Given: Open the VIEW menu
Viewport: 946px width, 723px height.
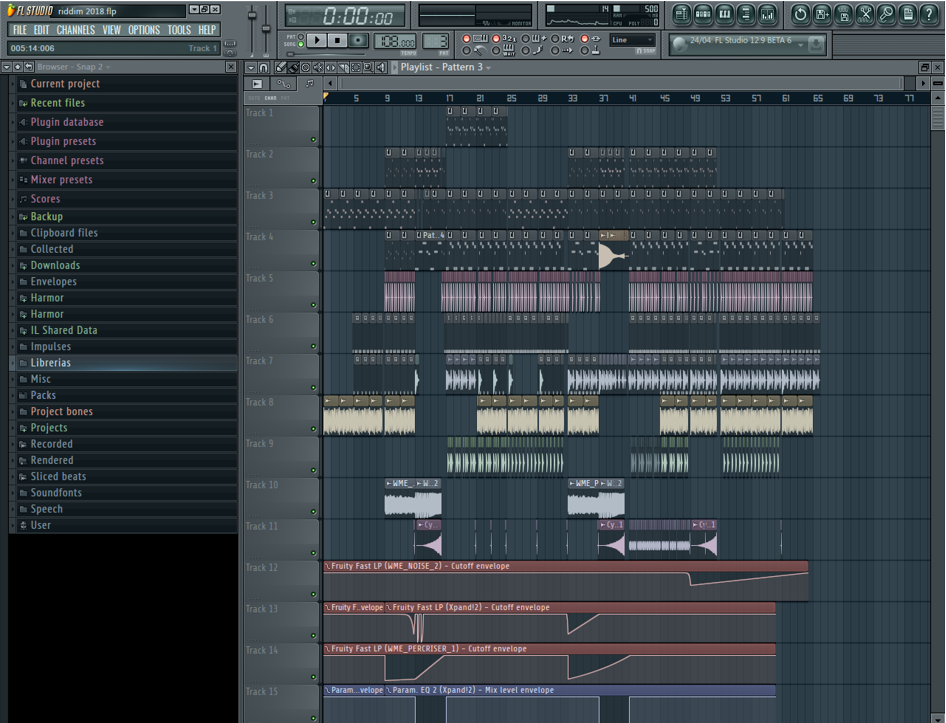Looking at the screenshot, I should click(x=112, y=30).
